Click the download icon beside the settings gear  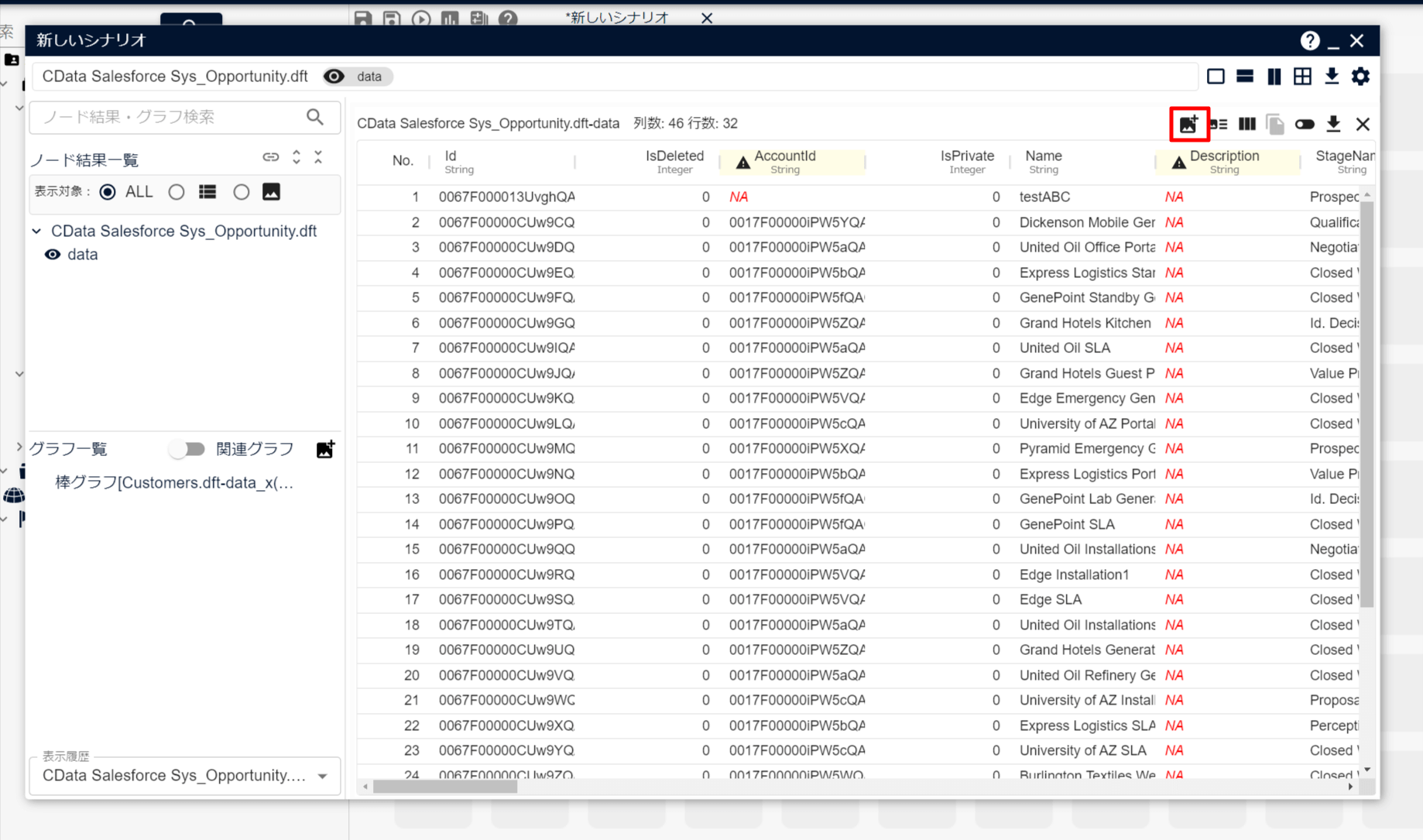1332,76
